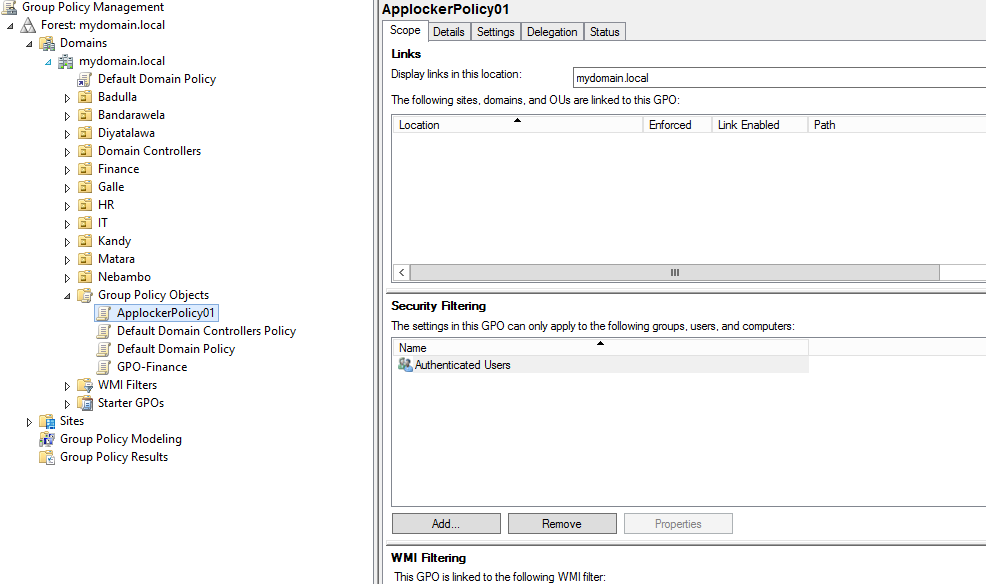Select Default Domain Policy under Group Policy Objects

tap(175, 349)
